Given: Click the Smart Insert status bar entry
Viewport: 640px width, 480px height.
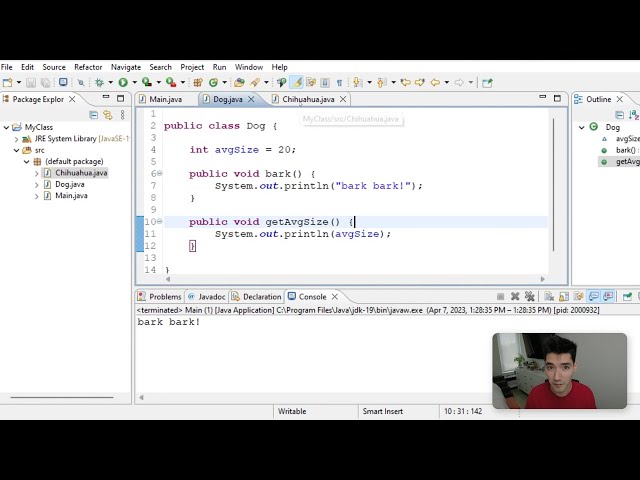Looking at the screenshot, I should point(382,411).
